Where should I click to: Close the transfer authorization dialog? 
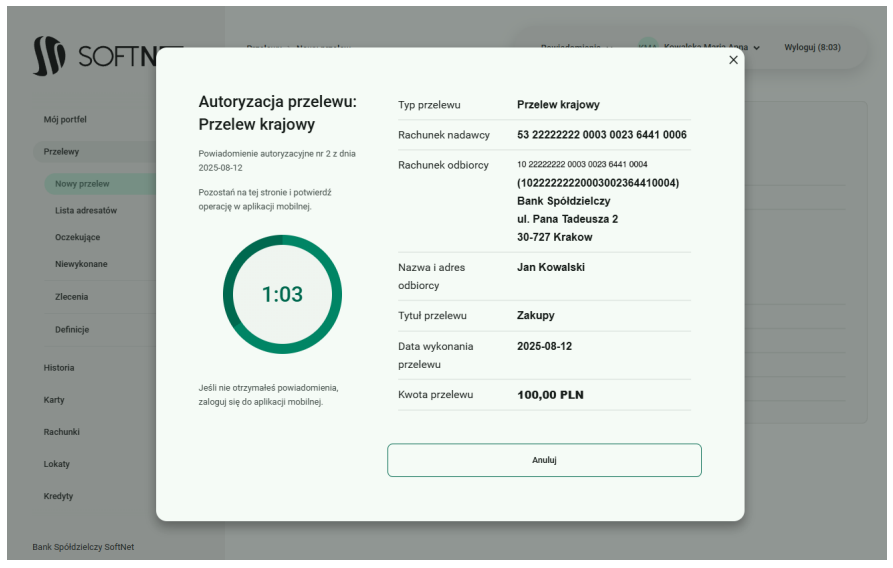coord(733,60)
